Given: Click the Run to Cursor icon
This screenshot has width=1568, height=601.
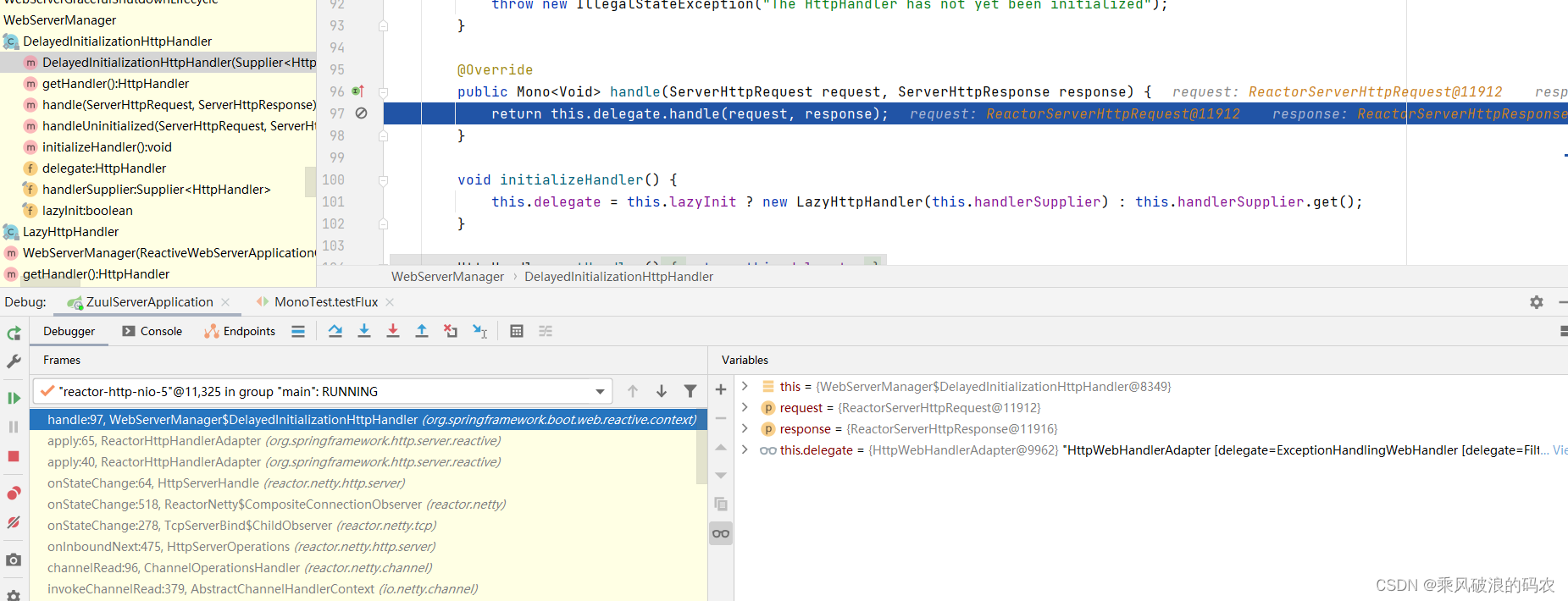Looking at the screenshot, I should point(479,331).
